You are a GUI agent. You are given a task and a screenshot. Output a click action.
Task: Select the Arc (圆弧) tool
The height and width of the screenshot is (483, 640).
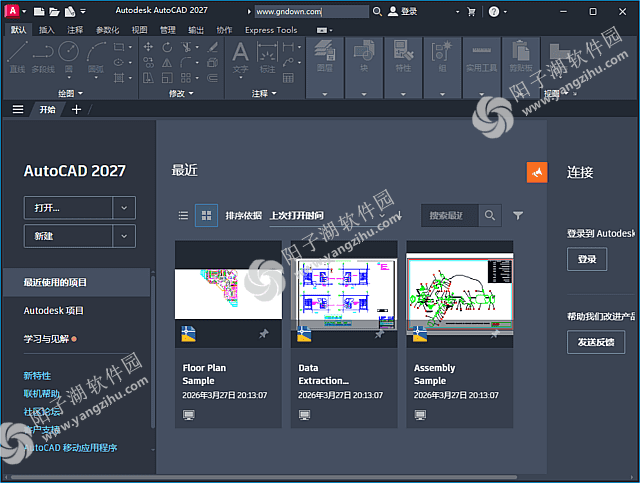pyautogui.click(x=96, y=58)
